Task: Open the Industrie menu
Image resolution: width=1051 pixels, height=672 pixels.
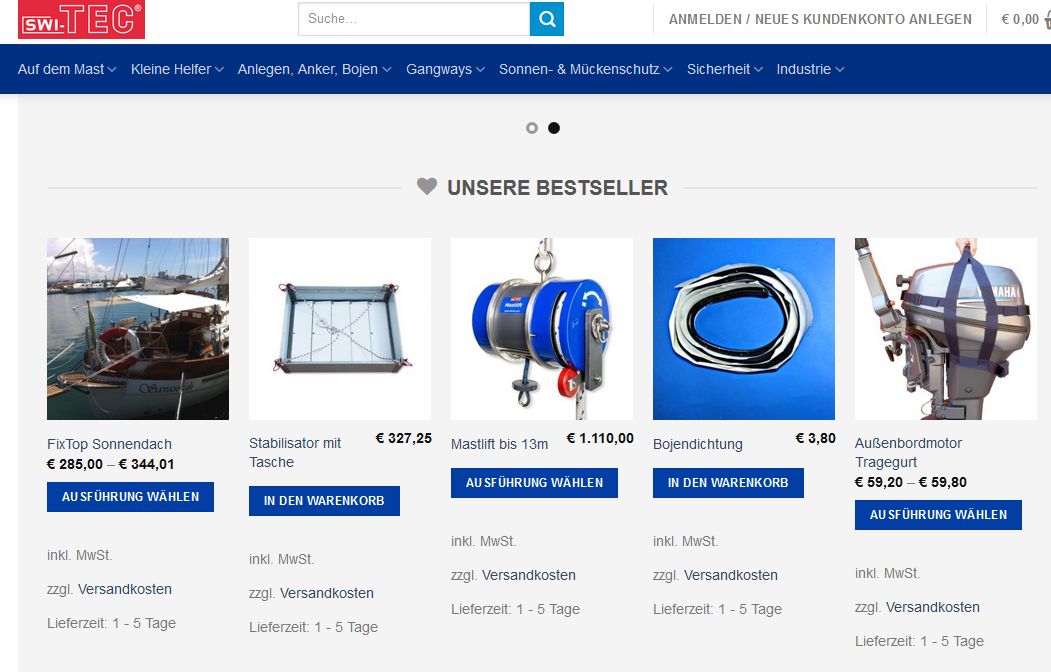Action: [x=810, y=69]
